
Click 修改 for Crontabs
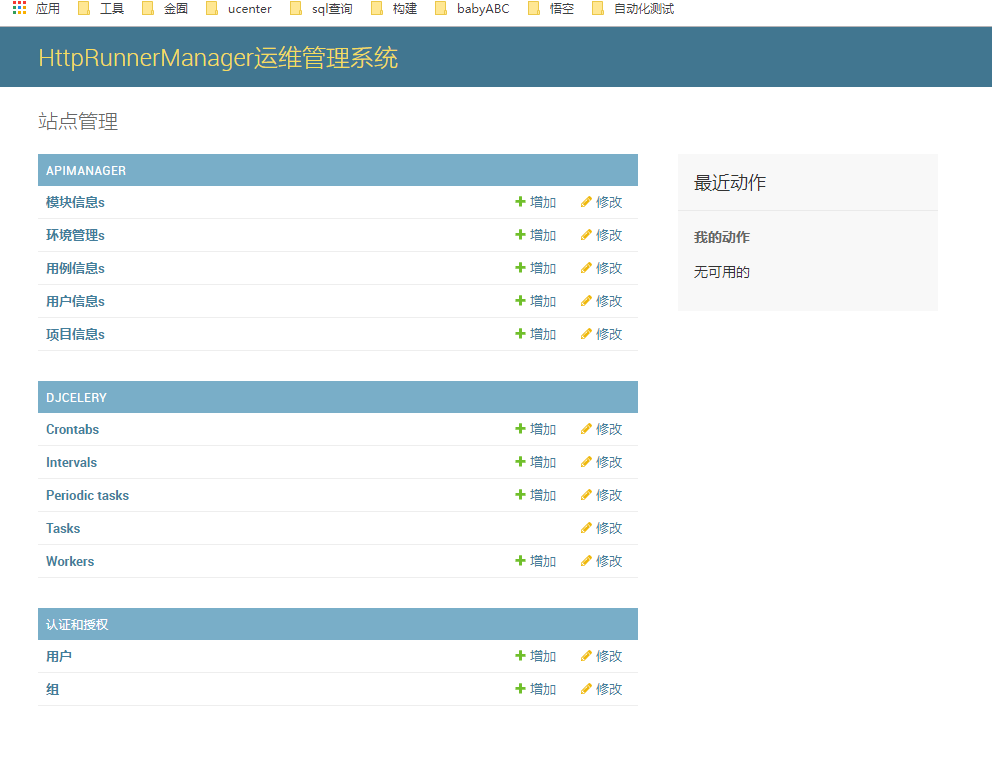[602, 429]
